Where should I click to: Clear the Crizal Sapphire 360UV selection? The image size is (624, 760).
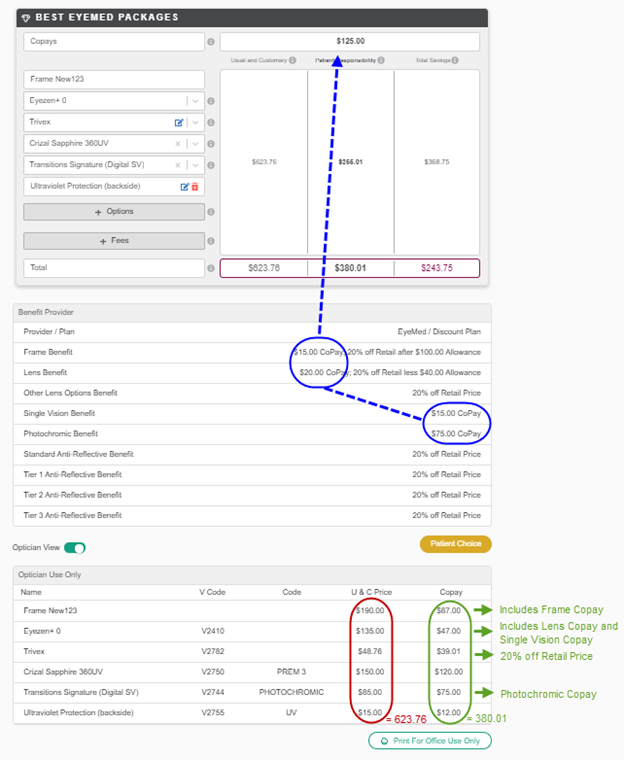click(x=178, y=144)
